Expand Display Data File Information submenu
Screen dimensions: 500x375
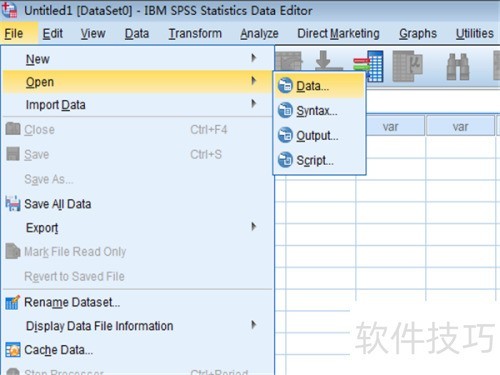tap(137, 326)
